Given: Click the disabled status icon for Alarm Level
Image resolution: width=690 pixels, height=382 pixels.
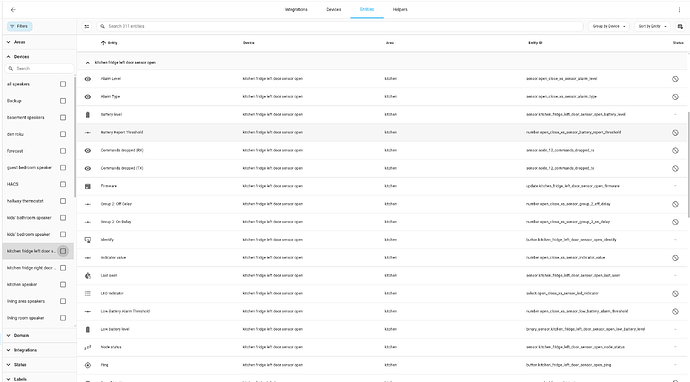Looking at the screenshot, I should (x=675, y=79).
